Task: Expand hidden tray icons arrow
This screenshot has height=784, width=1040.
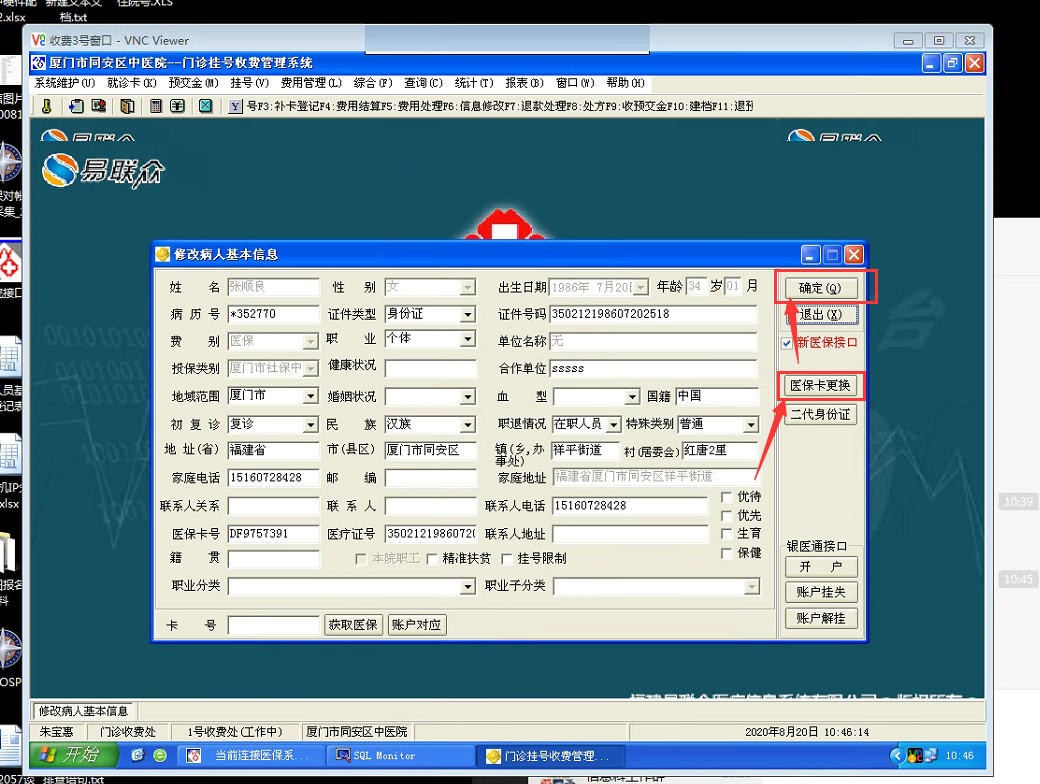Action: [x=897, y=755]
